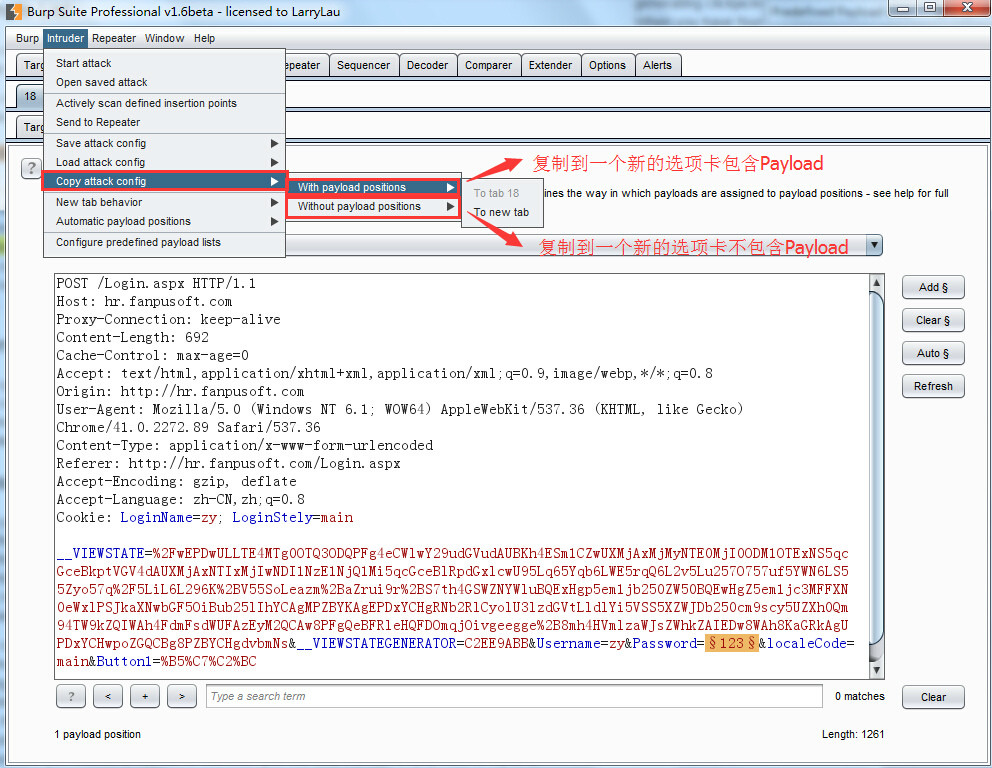Click the 'Length: 1261' status text
The image size is (992, 768).
(853, 734)
